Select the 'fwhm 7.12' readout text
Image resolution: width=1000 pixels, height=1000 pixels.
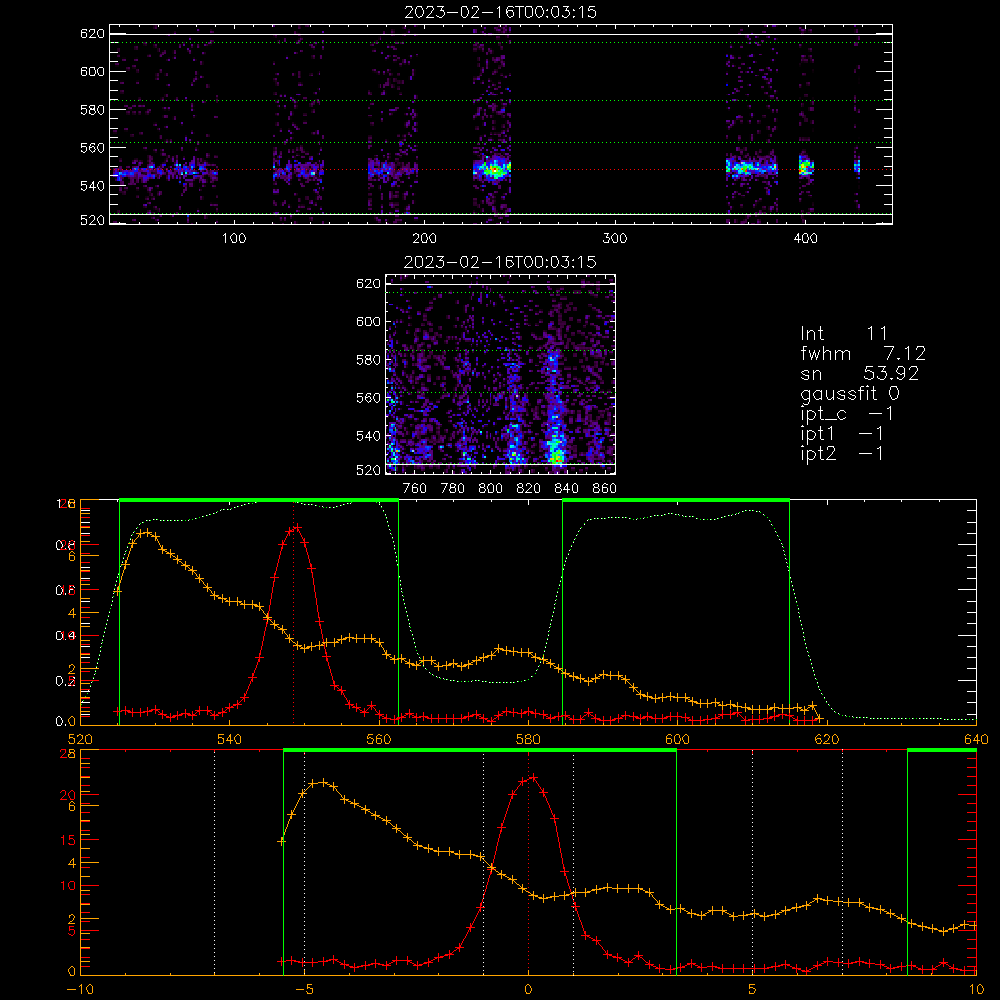(x=863, y=353)
